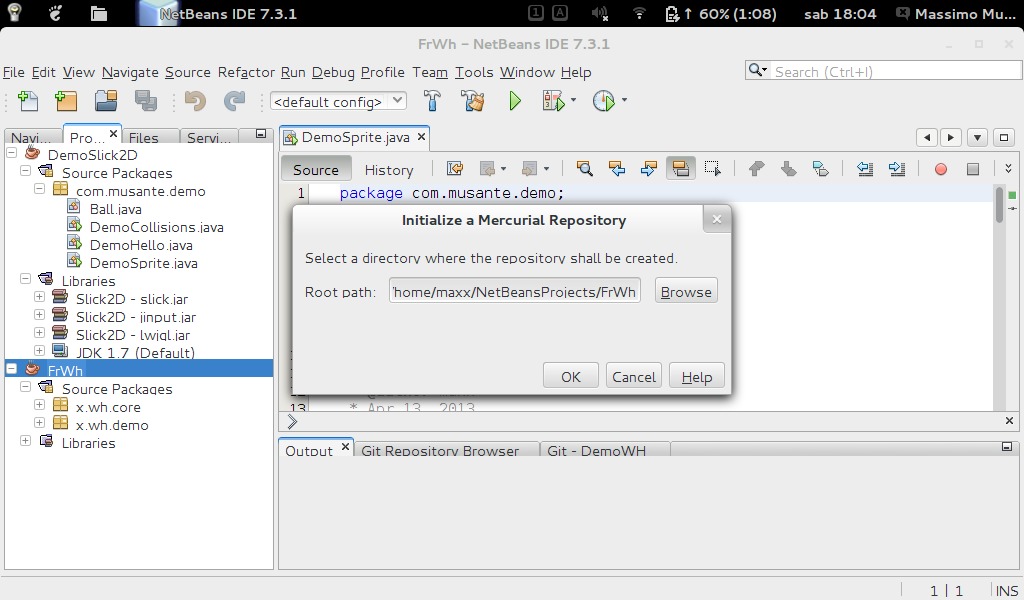Click the Clean and Build icon
Image resolution: width=1024 pixels, height=600 pixels.
click(x=473, y=101)
